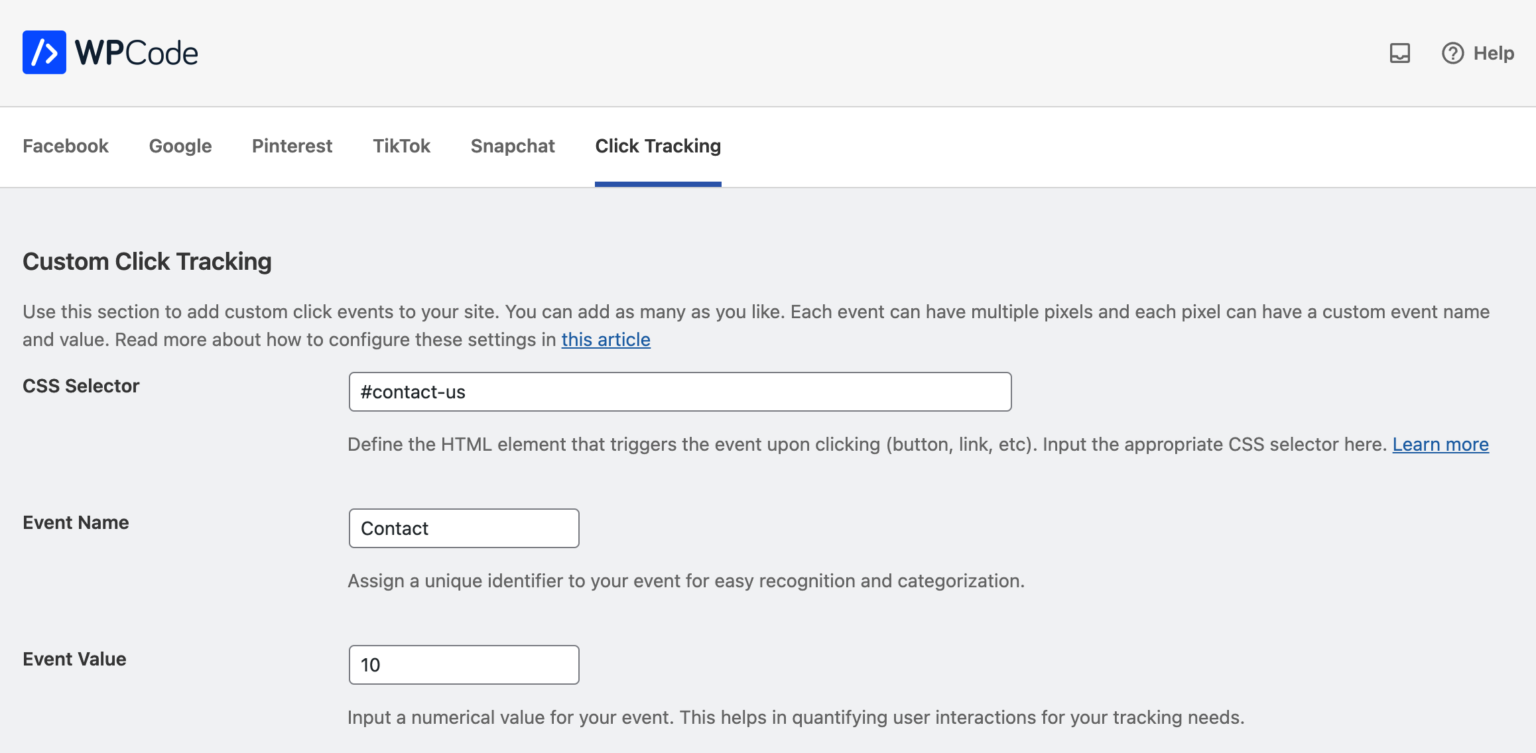Click the Custom Click Tracking heading

click(146, 261)
